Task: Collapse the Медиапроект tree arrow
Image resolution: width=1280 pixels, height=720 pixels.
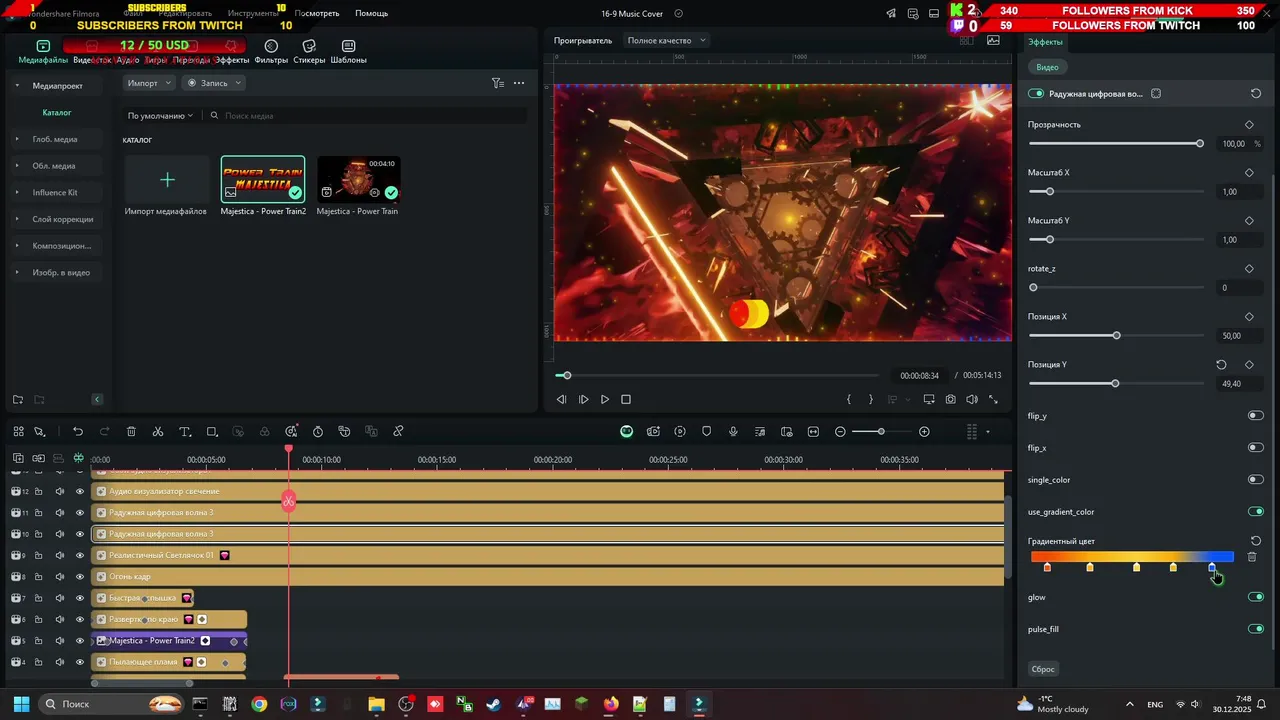Action: pyautogui.click(x=17, y=86)
